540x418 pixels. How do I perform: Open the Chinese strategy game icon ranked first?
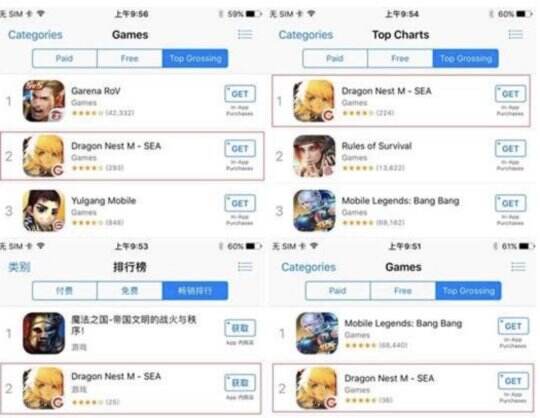tap(44, 333)
